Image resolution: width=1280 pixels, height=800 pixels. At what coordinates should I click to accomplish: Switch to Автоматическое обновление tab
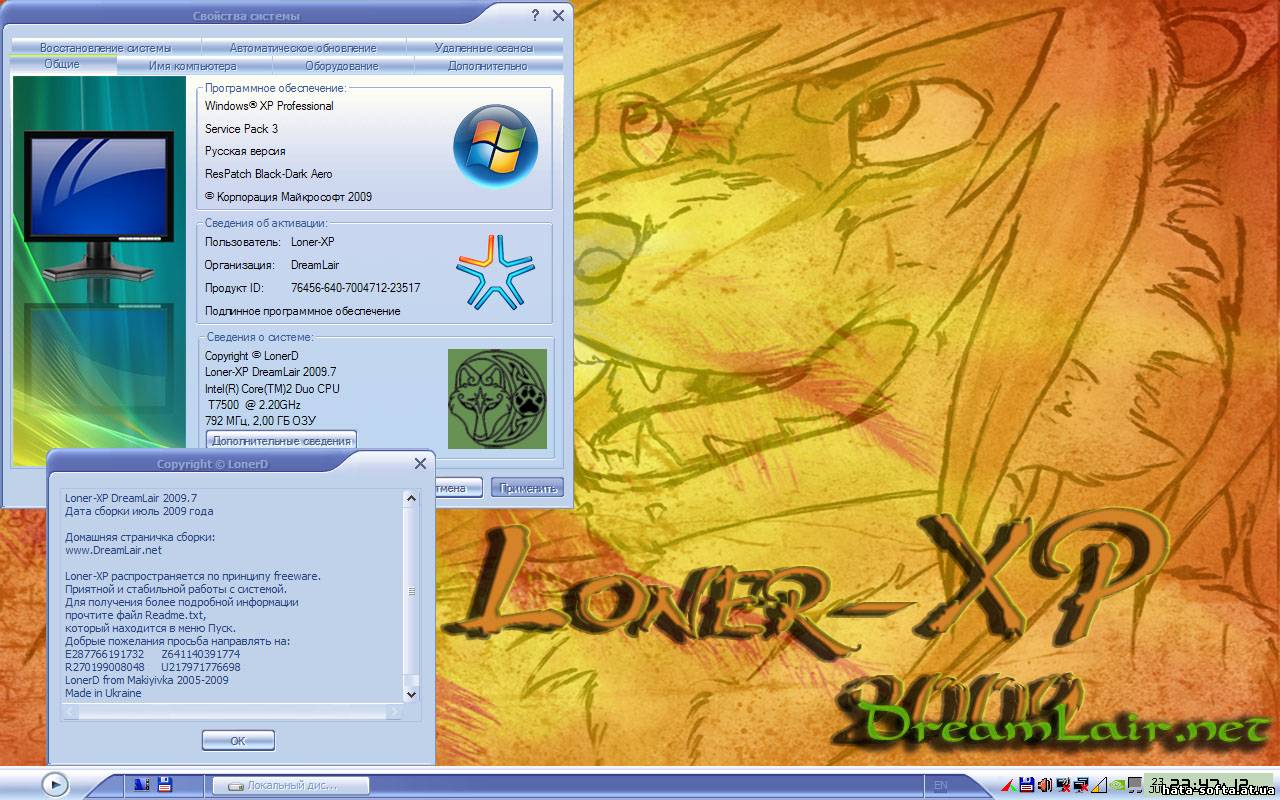303,47
